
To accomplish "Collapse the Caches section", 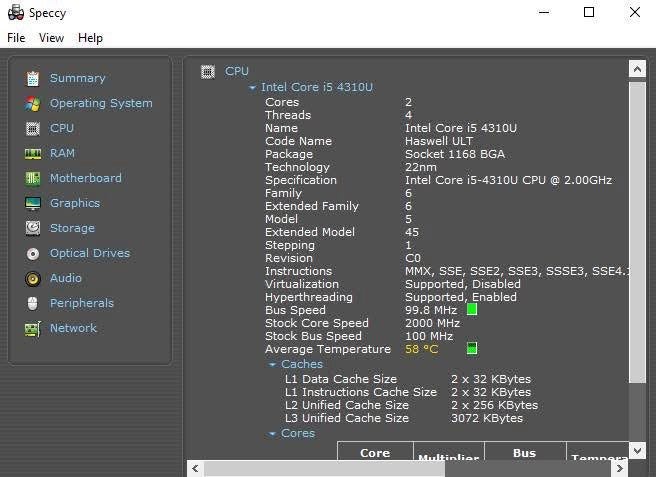I will 272,365.
